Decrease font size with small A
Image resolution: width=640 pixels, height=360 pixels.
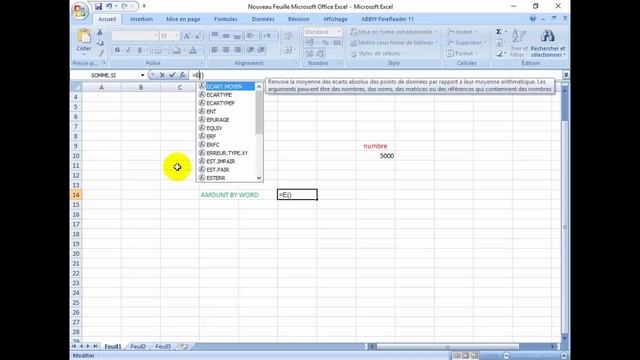[x=198, y=36]
